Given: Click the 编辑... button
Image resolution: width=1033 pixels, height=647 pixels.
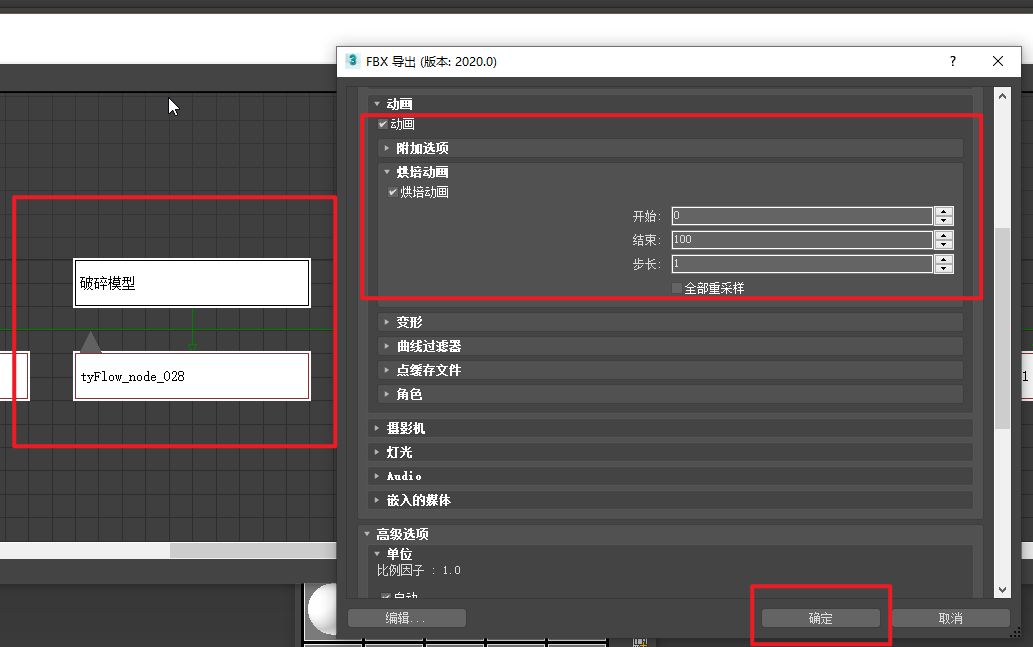Looking at the screenshot, I should pos(406,618).
